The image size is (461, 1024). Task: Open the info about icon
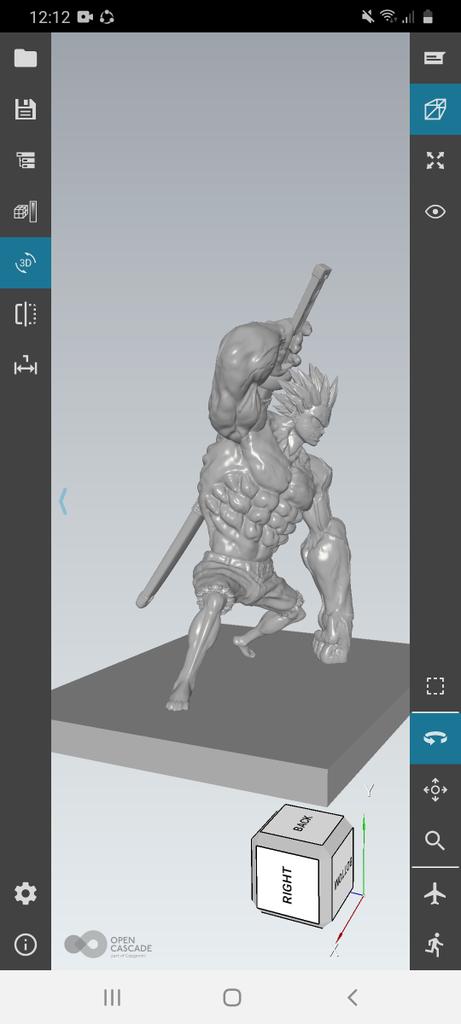pyautogui.click(x=25, y=944)
